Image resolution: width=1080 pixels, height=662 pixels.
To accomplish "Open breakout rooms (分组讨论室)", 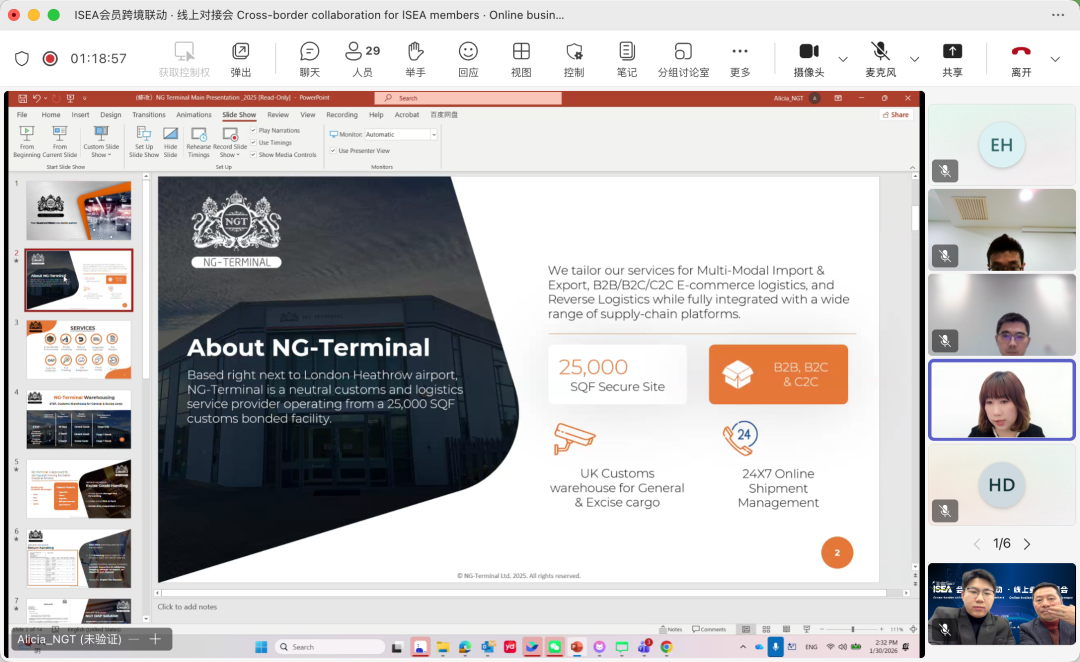I will [x=683, y=59].
